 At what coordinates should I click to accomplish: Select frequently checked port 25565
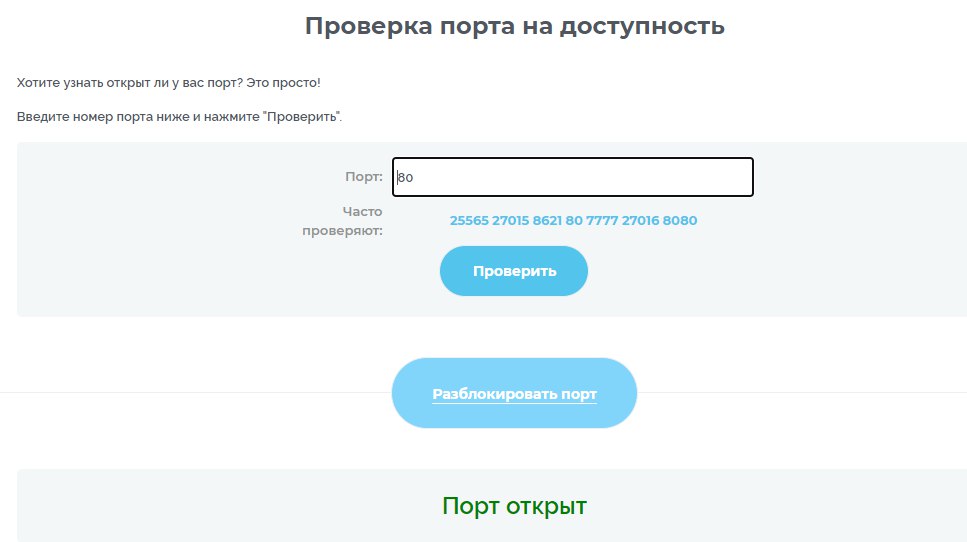click(x=469, y=220)
